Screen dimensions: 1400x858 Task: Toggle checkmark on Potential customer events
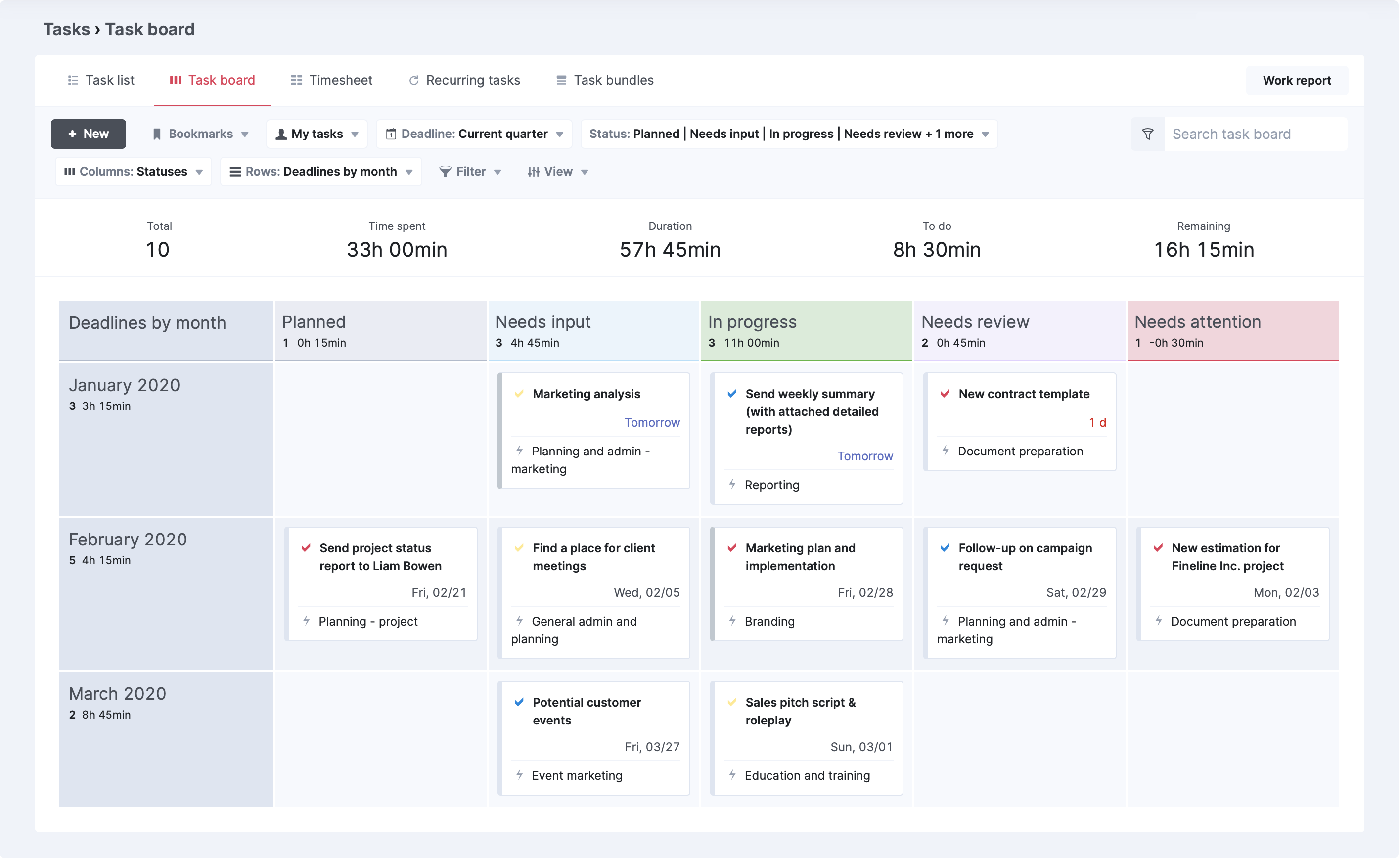pos(519,702)
